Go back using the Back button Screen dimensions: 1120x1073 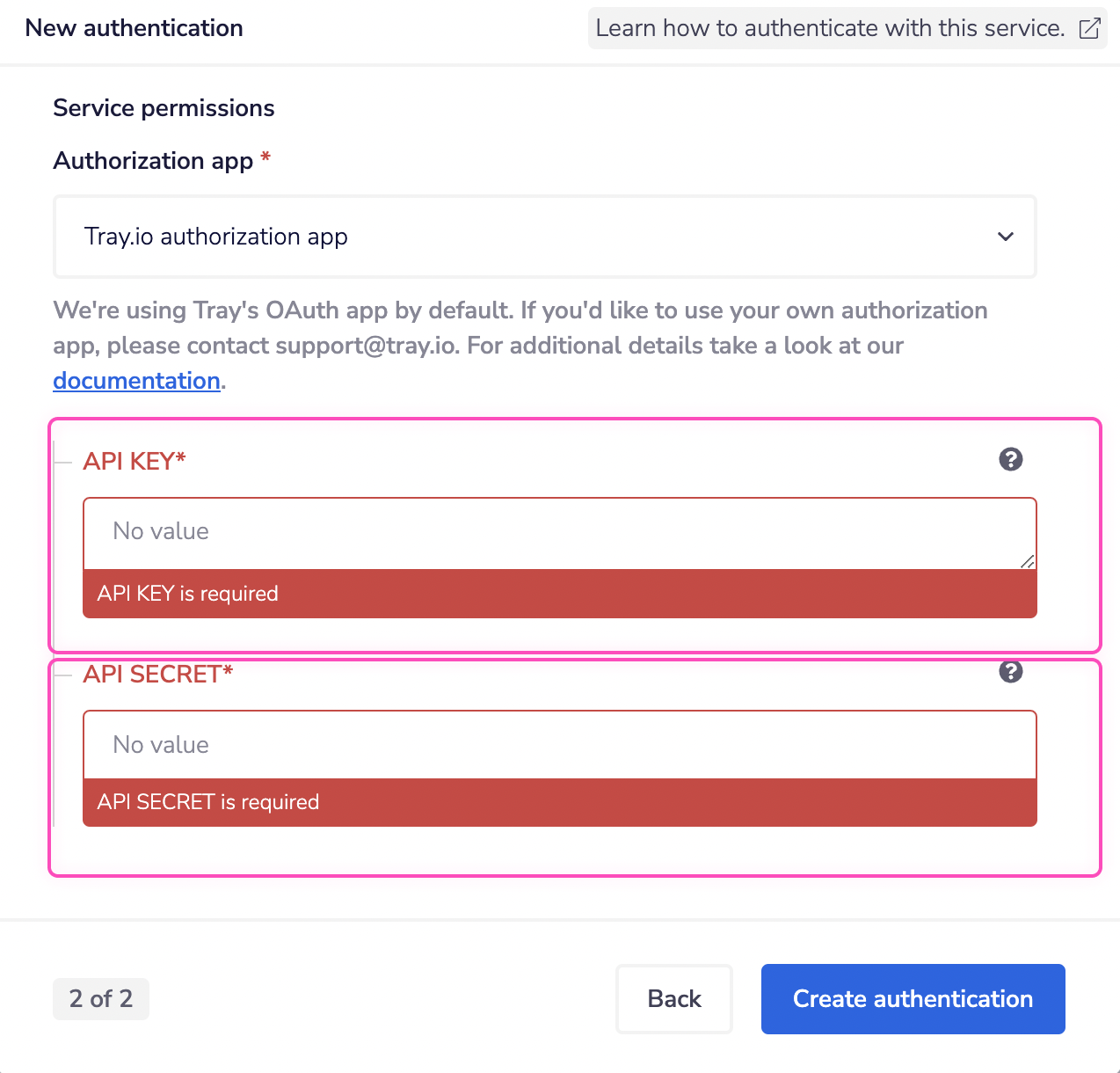point(673,998)
